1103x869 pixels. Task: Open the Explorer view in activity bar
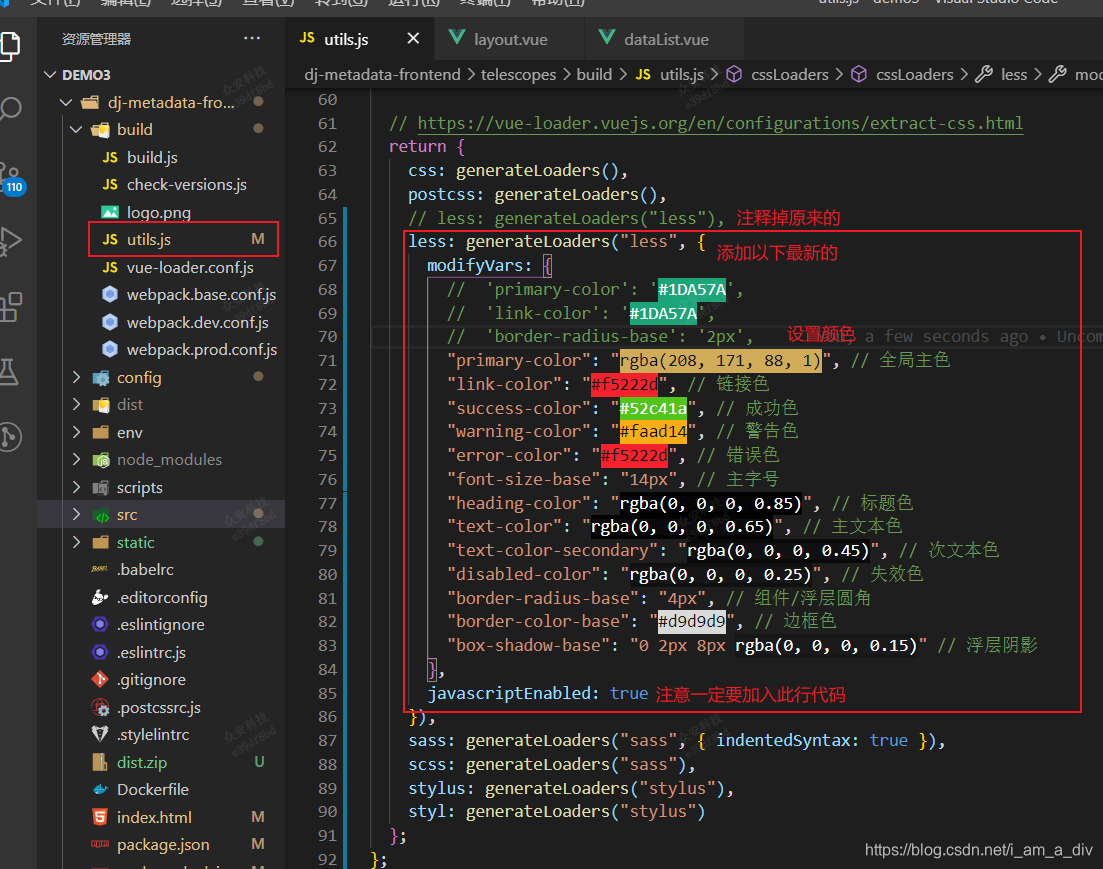pyautogui.click(x=11, y=46)
